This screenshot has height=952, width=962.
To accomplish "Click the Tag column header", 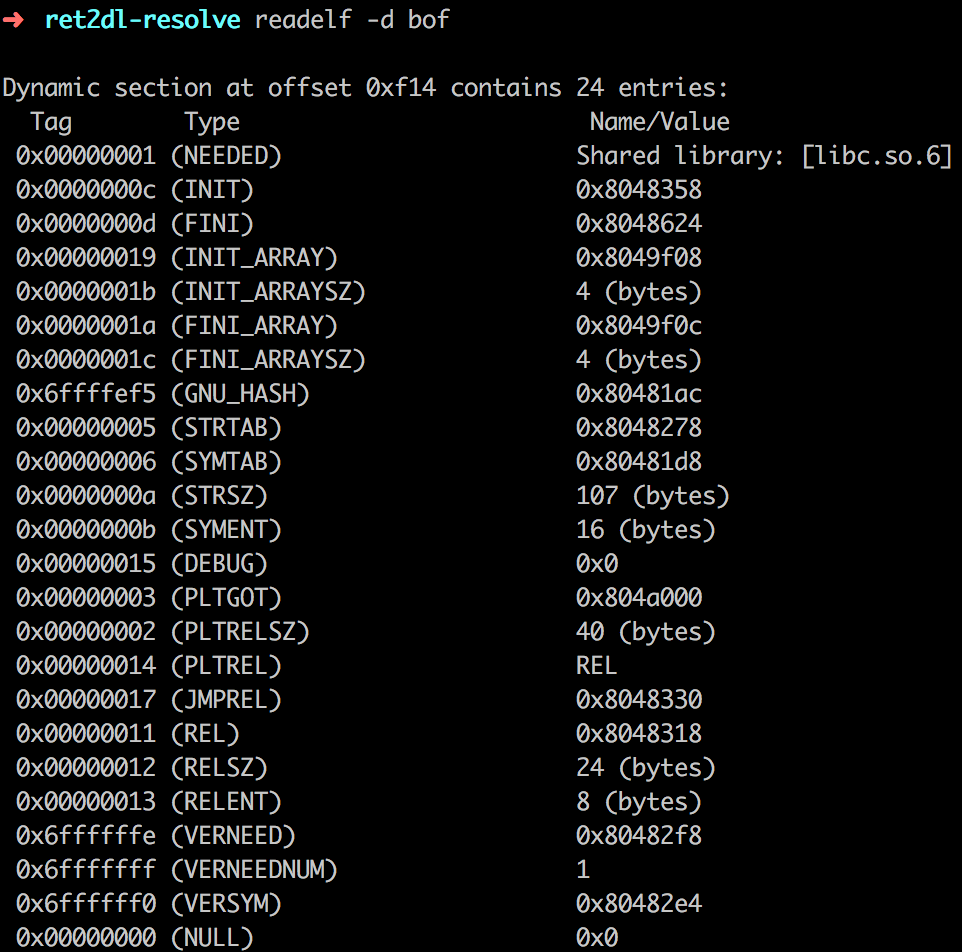I will [x=51, y=122].
